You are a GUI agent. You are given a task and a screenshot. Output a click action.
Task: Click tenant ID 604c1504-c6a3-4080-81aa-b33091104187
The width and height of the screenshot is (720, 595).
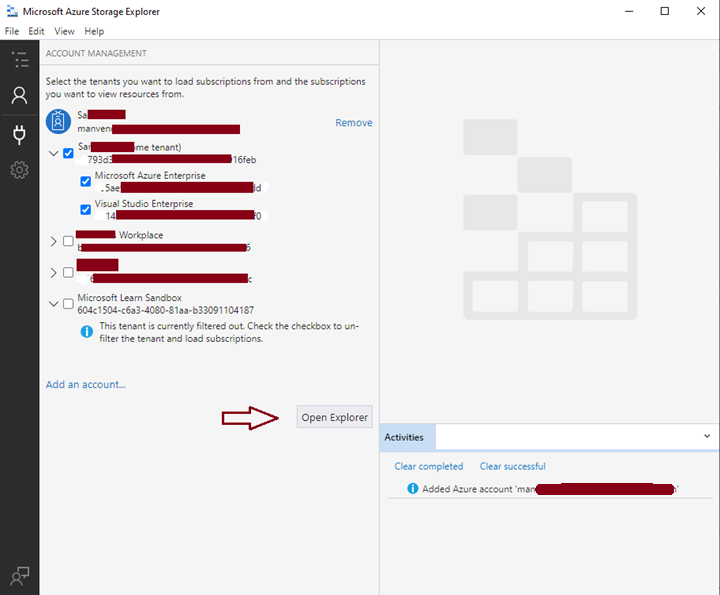[165, 310]
